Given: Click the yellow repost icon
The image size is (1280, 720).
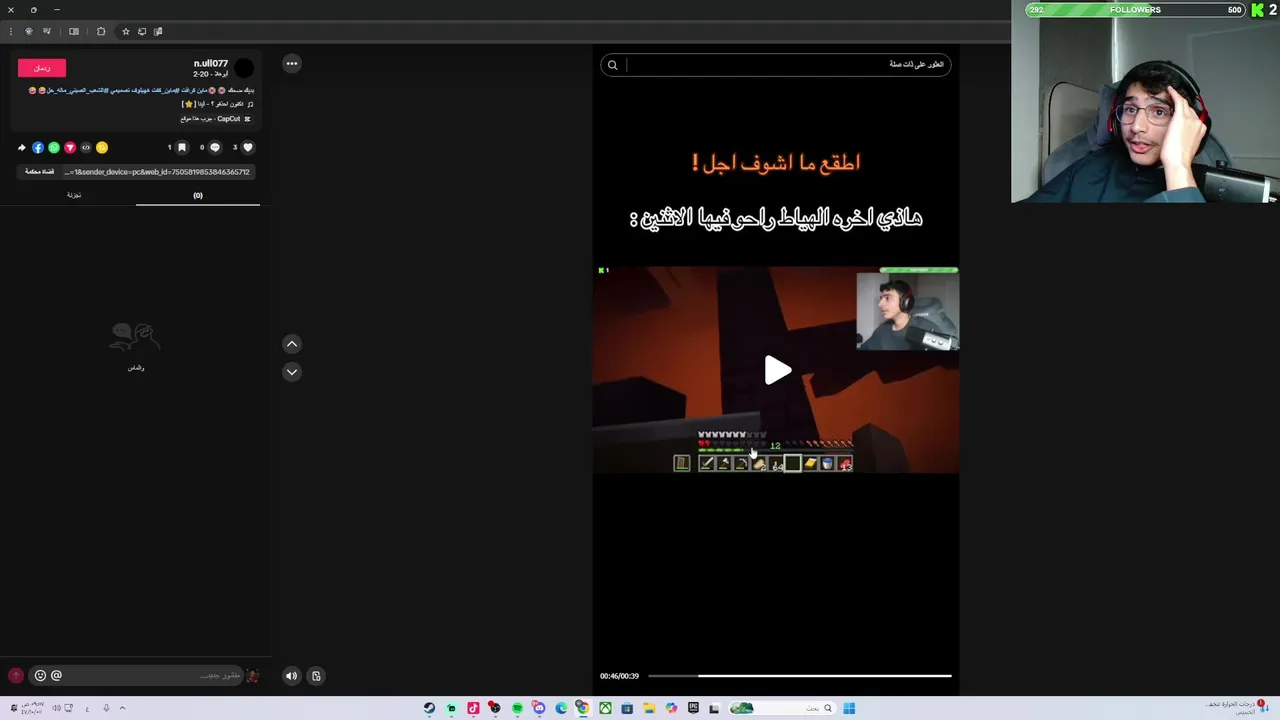Looking at the screenshot, I should click(x=102, y=147).
